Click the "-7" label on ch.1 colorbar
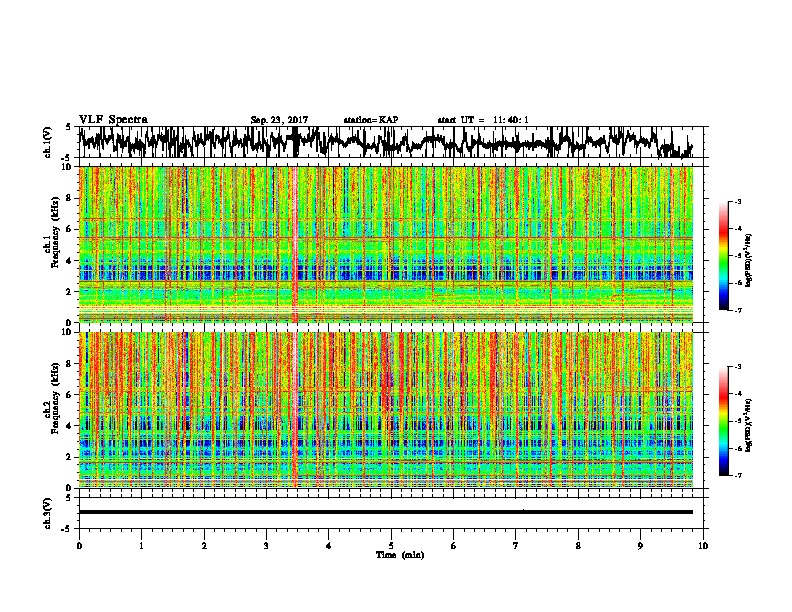The width and height of the screenshot is (792, 612). tap(738, 310)
